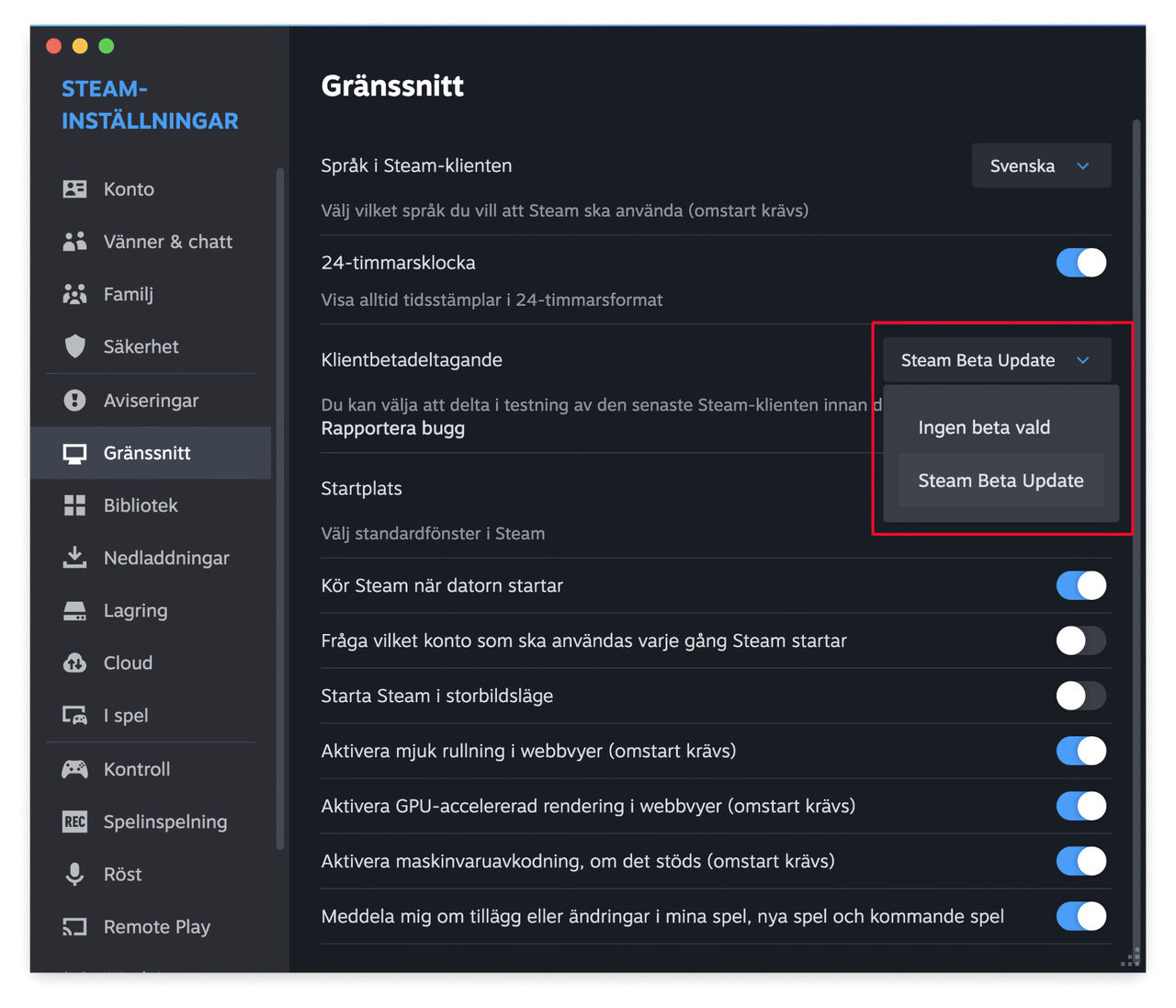Select the Säkerhet shield icon
1176x1008 pixels.
tap(74, 346)
